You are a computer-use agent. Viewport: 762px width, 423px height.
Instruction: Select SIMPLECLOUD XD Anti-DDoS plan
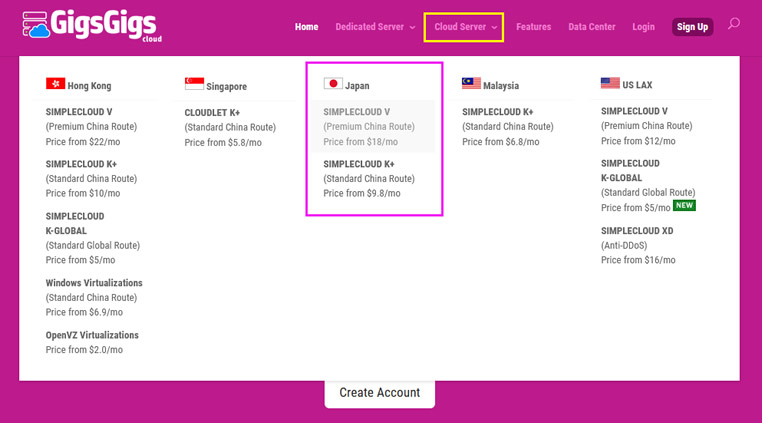pyautogui.click(x=638, y=245)
